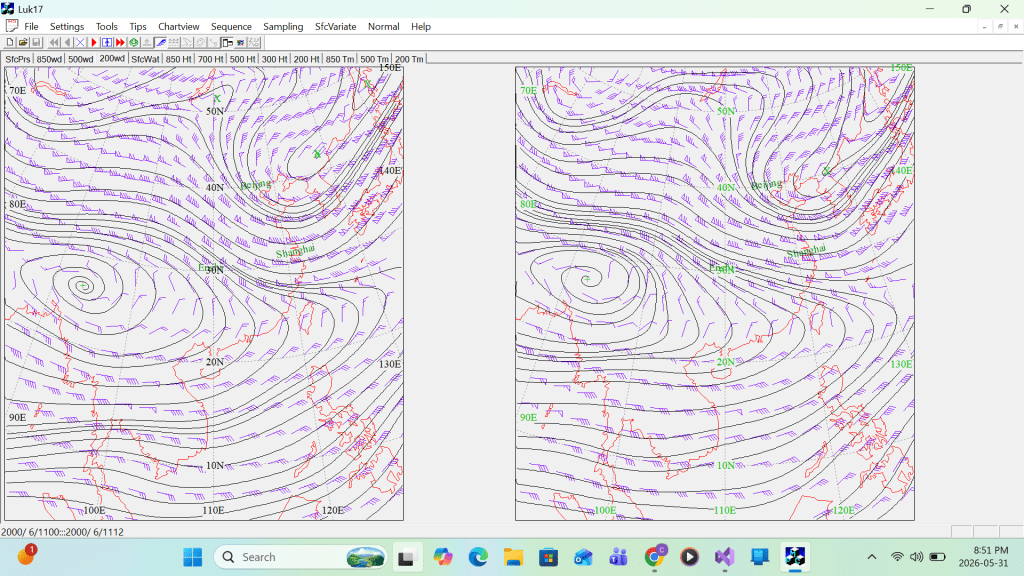Open the Wi-Fi network tray icon
This screenshot has width=1024, height=576.
click(x=897, y=557)
